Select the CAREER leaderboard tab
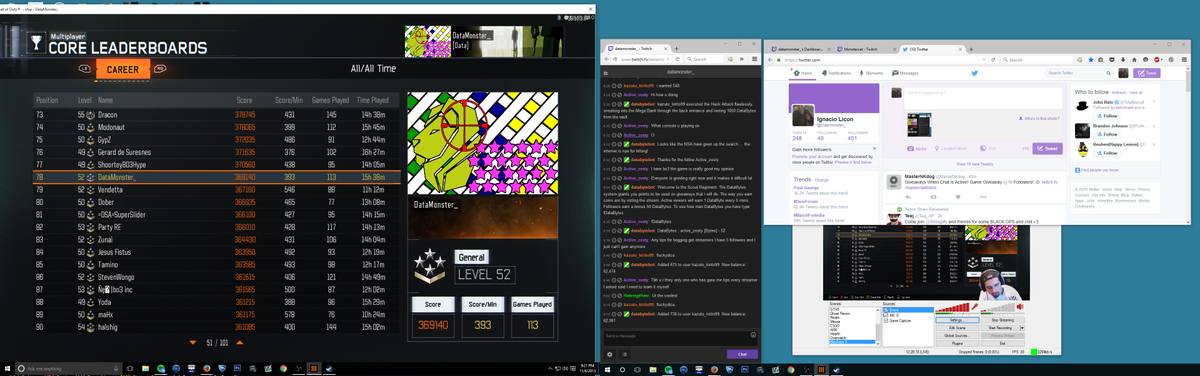Image resolution: width=1200 pixels, height=376 pixels. pyautogui.click(x=124, y=69)
